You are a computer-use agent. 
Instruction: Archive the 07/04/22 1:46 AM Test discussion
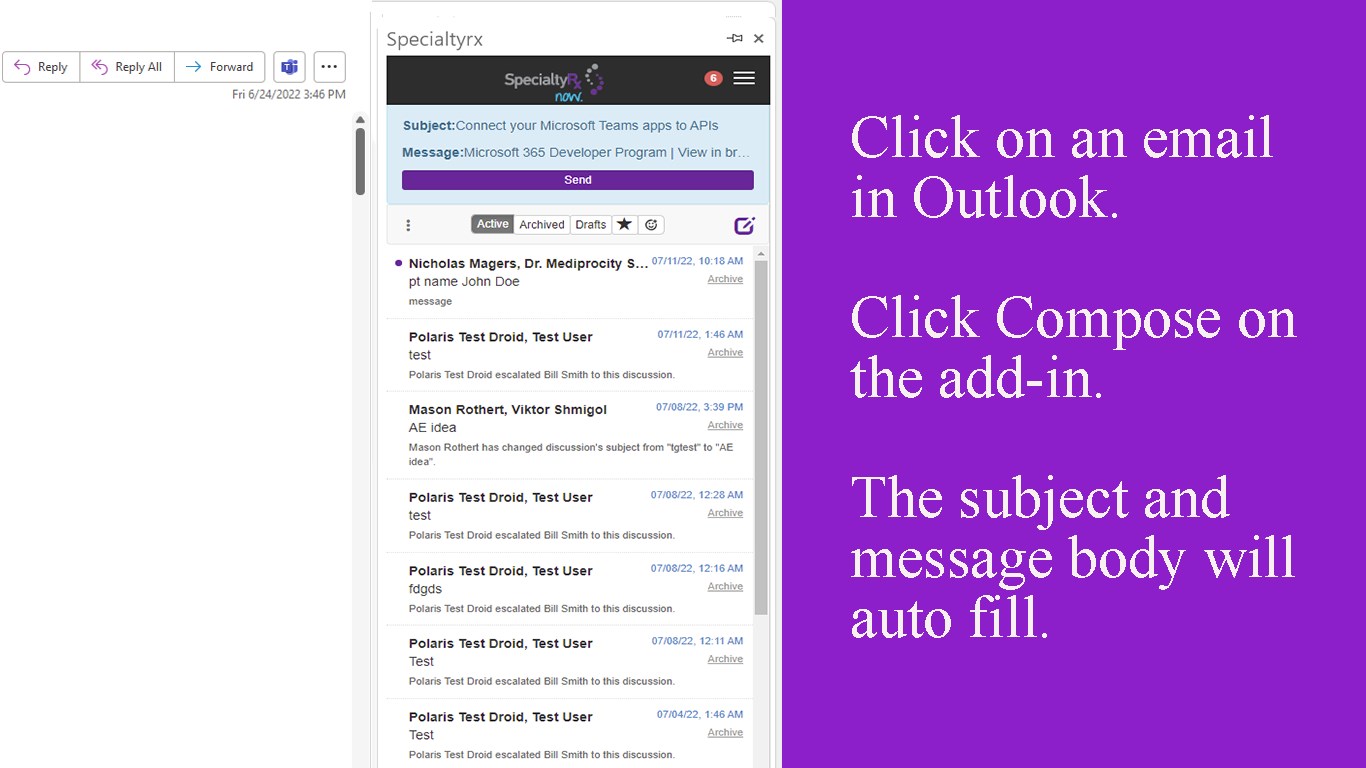click(x=725, y=732)
